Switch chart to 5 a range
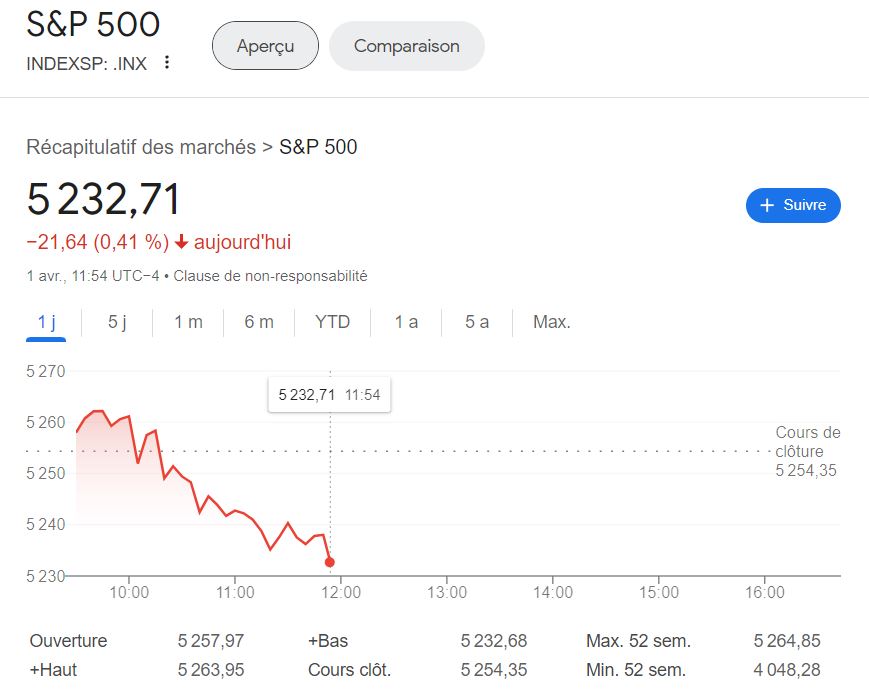This screenshot has height=700, width=869. (477, 322)
